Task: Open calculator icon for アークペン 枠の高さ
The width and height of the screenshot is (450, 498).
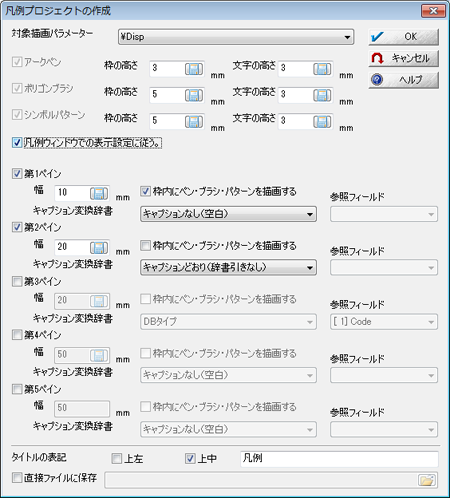Action: pyautogui.click(x=194, y=69)
